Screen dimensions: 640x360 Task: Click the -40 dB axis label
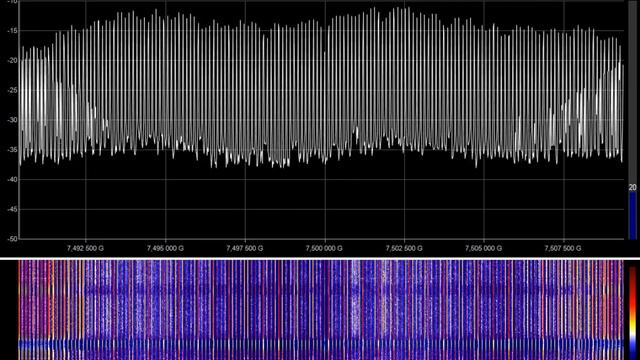(x=13, y=180)
